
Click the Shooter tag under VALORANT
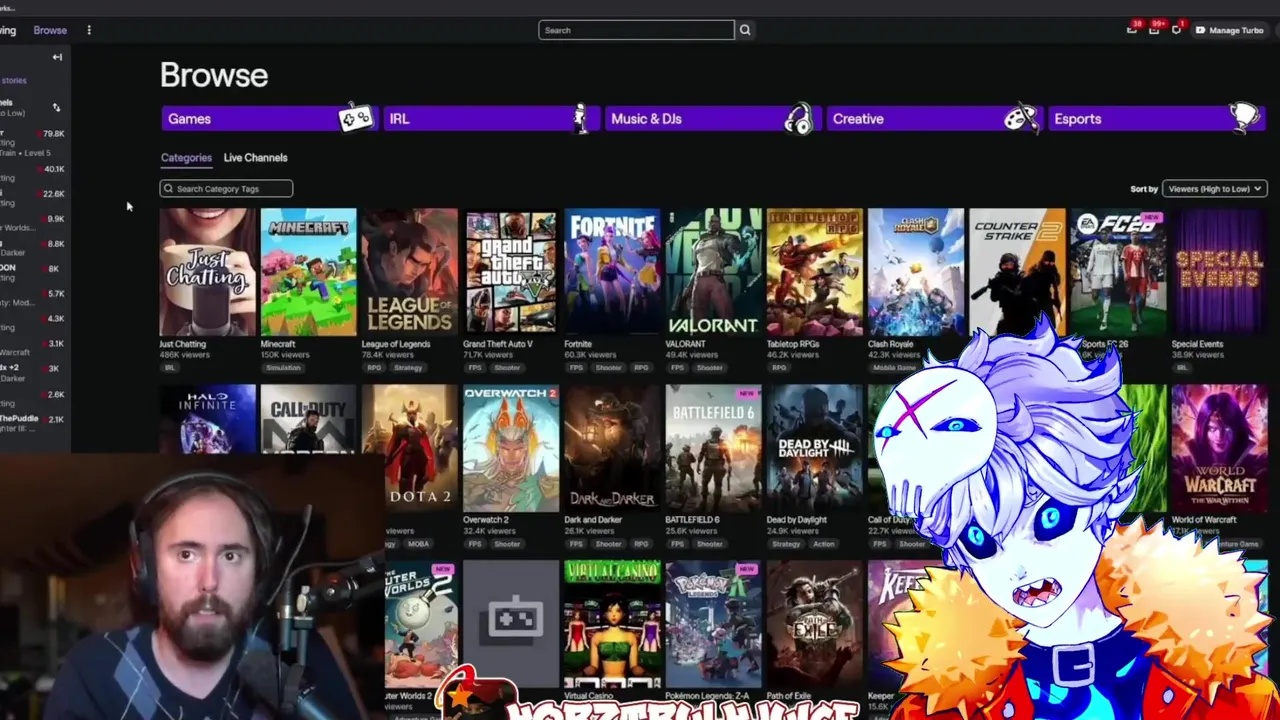click(709, 368)
